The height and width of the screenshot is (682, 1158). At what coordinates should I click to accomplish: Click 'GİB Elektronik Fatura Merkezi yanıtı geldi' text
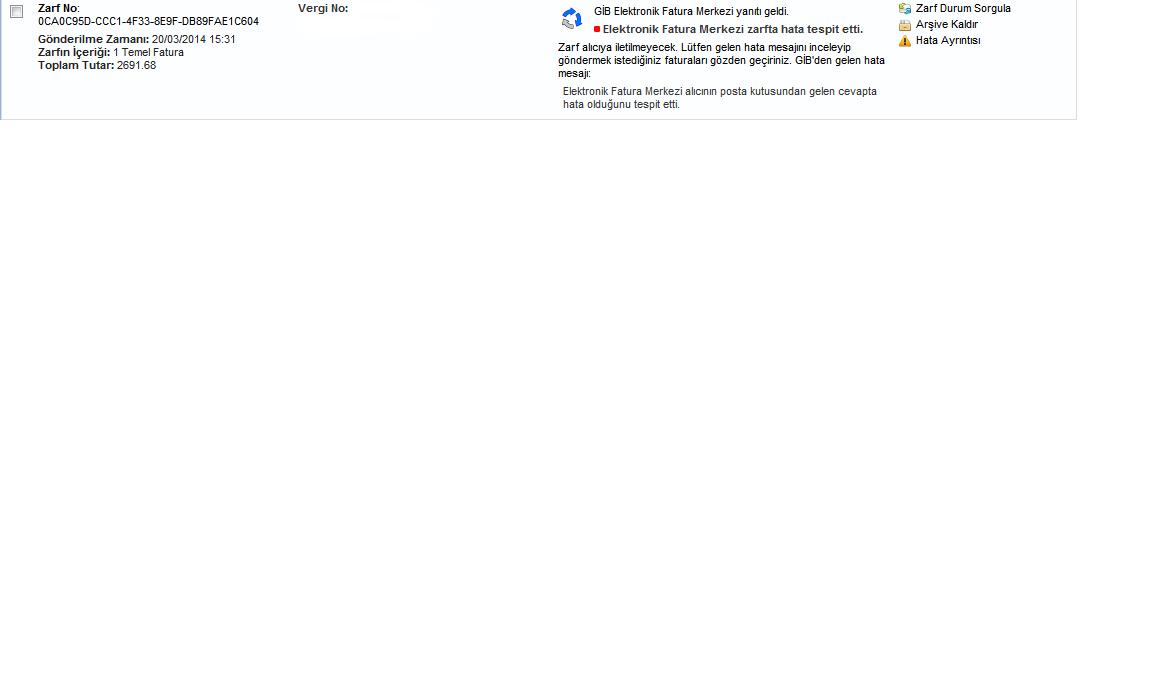point(691,11)
